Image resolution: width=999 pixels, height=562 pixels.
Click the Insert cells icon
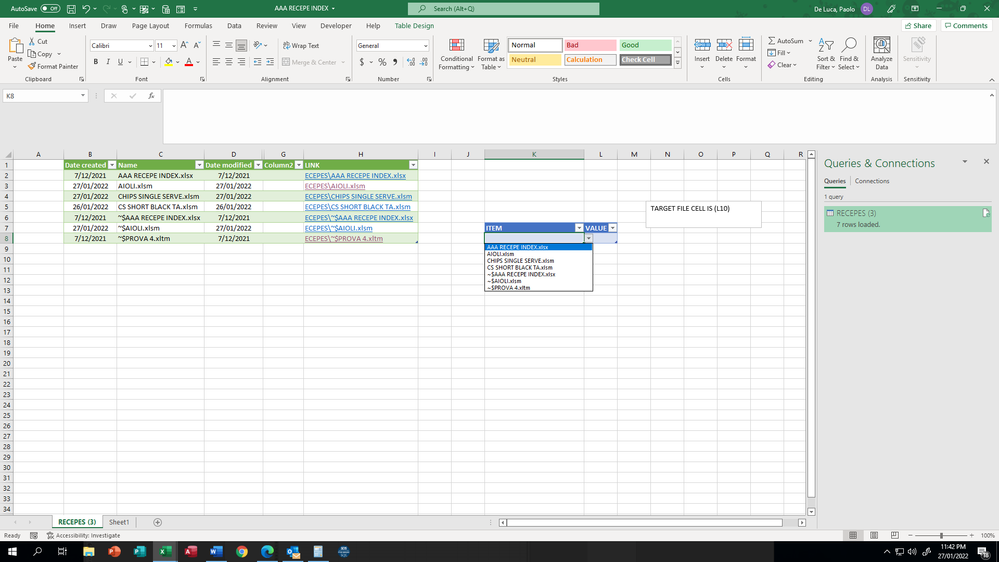click(x=702, y=46)
